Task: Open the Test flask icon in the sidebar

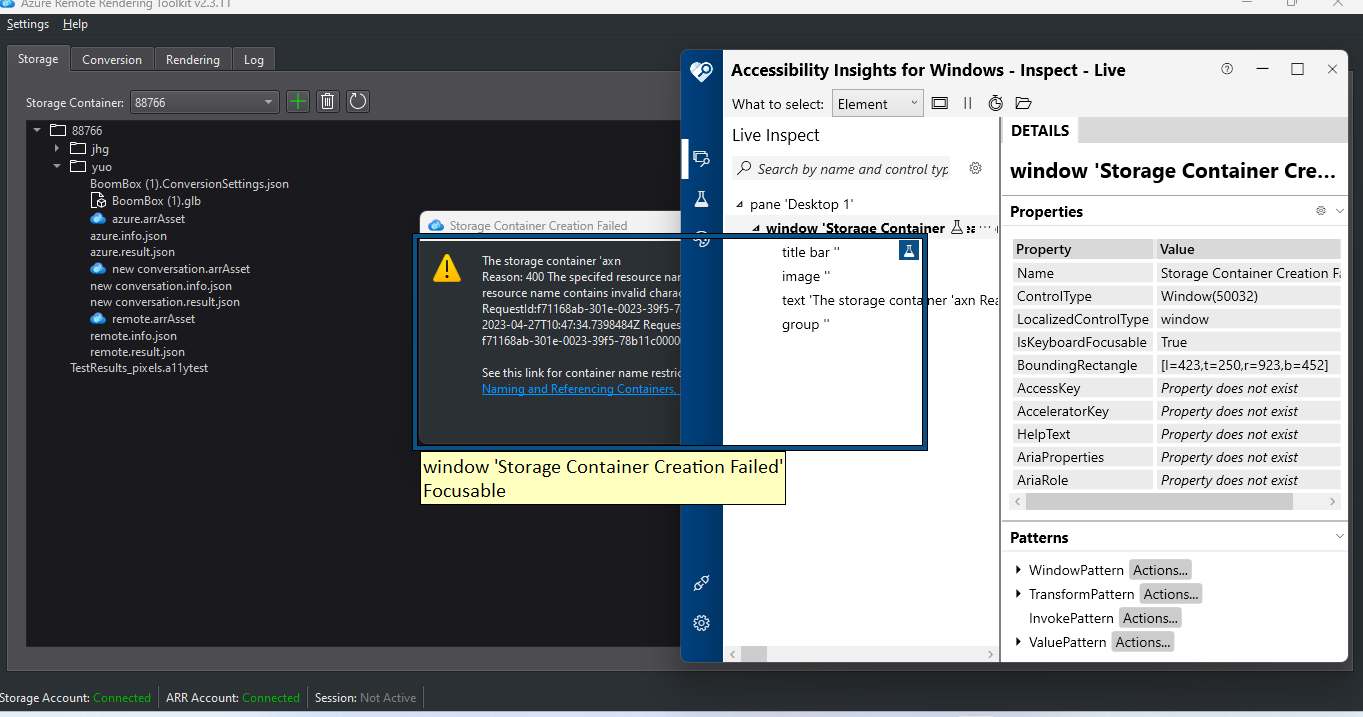Action: tap(701, 199)
